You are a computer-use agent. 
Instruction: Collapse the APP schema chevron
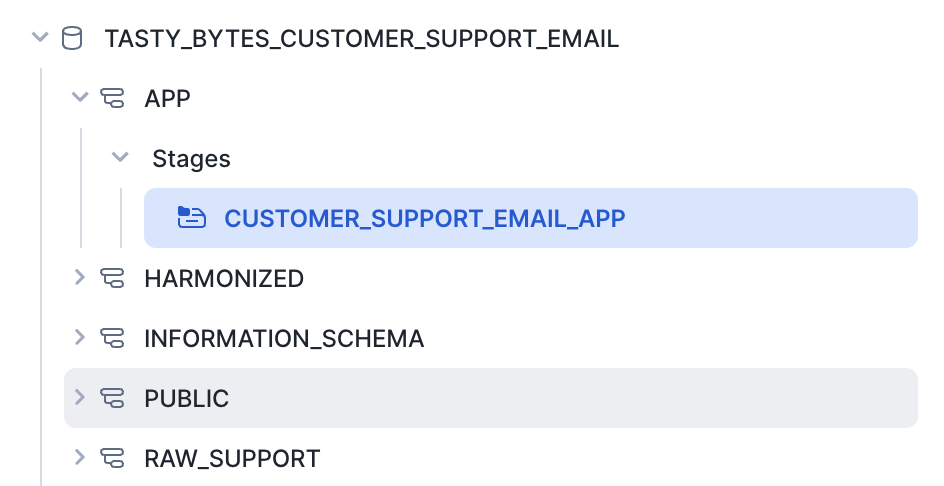[x=81, y=98]
